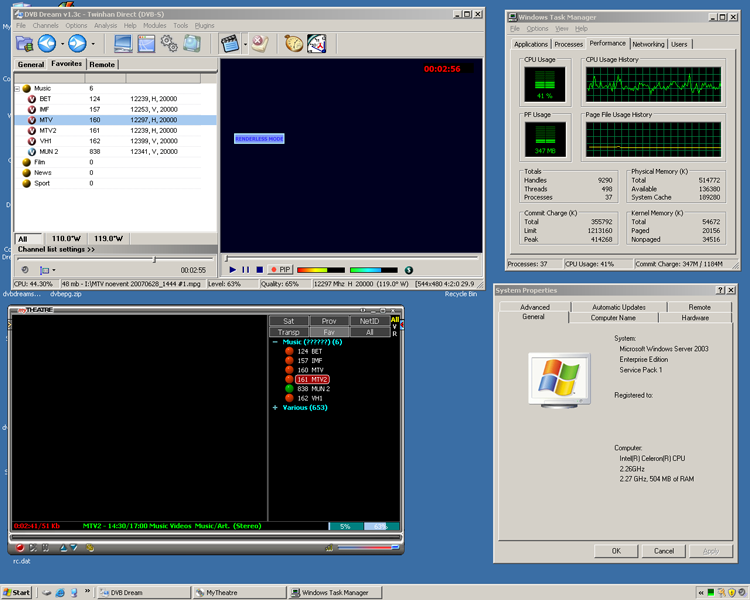Toggle the PIP button in DVB Dream

[x=280, y=270]
